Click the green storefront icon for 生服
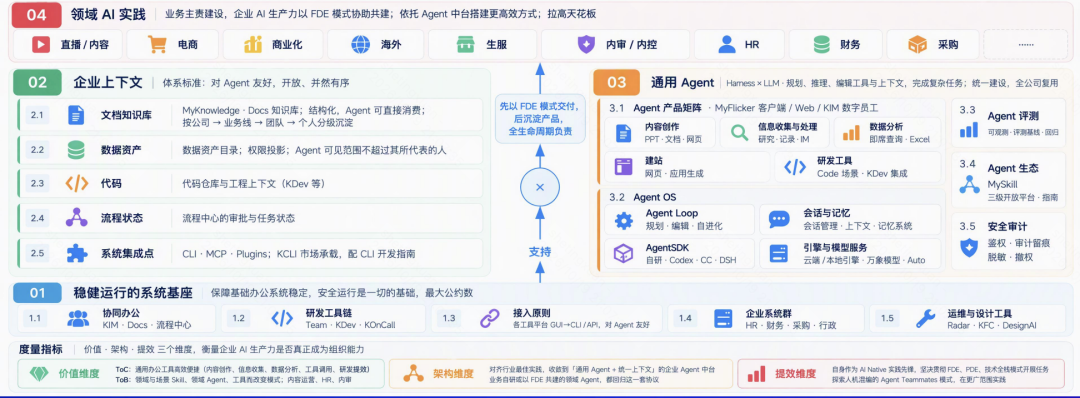The height and width of the screenshot is (398, 1080). pos(466,45)
